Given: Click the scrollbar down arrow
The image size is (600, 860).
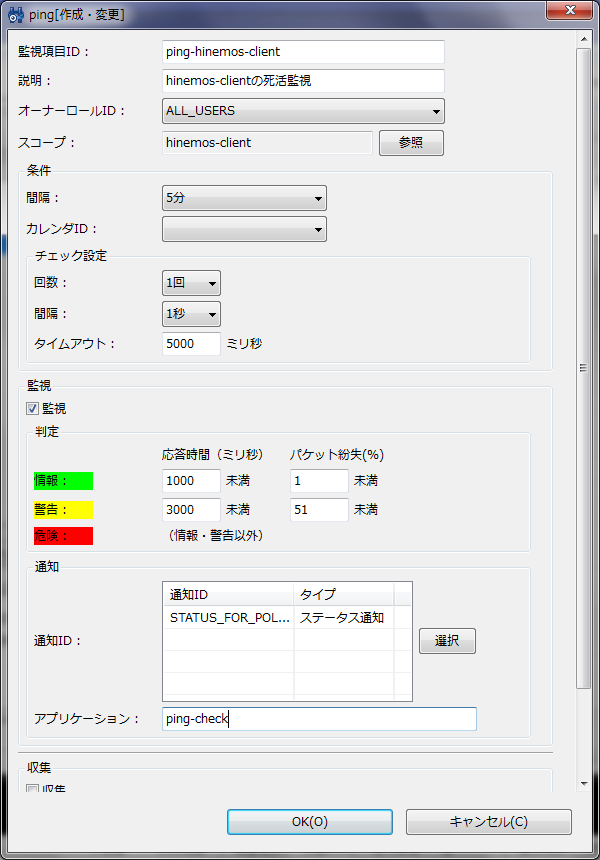Looking at the screenshot, I should click(x=584, y=784).
